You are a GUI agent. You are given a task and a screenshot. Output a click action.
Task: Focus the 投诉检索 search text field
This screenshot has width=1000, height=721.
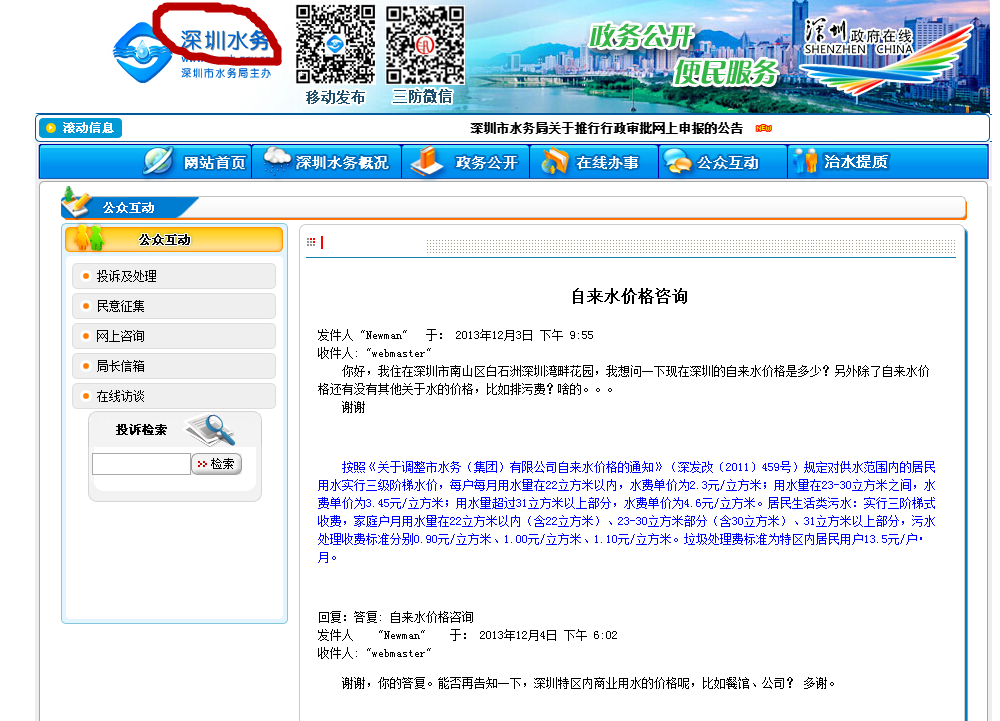(x=141, y=464)
